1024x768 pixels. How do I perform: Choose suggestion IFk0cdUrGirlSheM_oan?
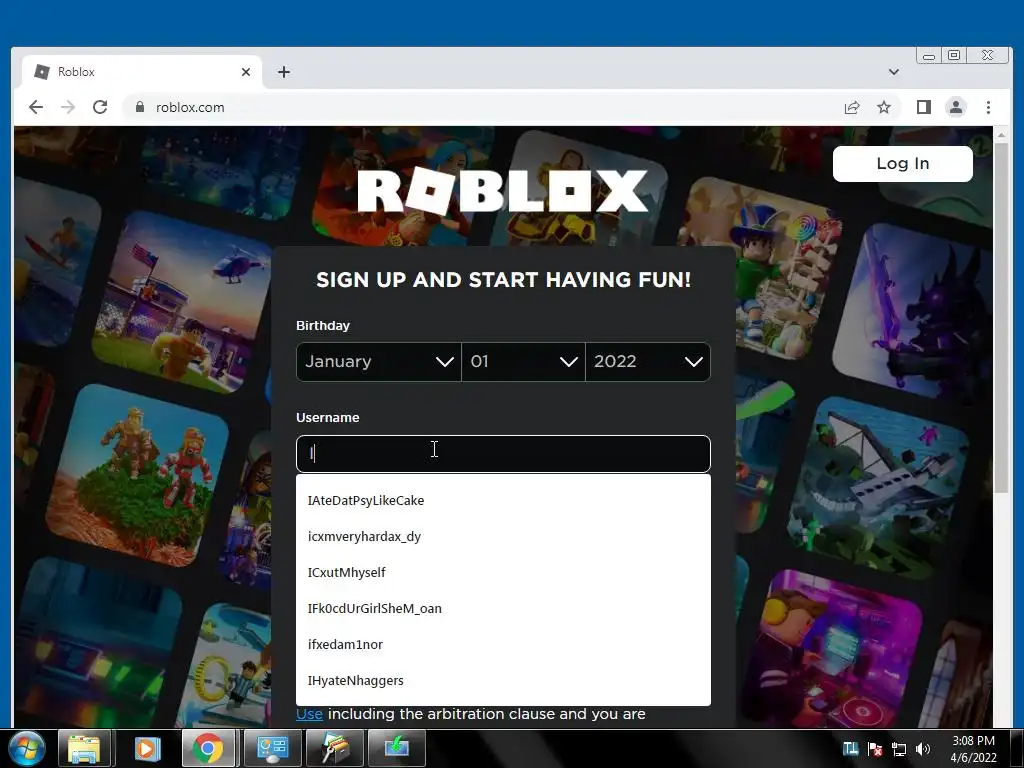pyautogui.click(x=503, y=608)
